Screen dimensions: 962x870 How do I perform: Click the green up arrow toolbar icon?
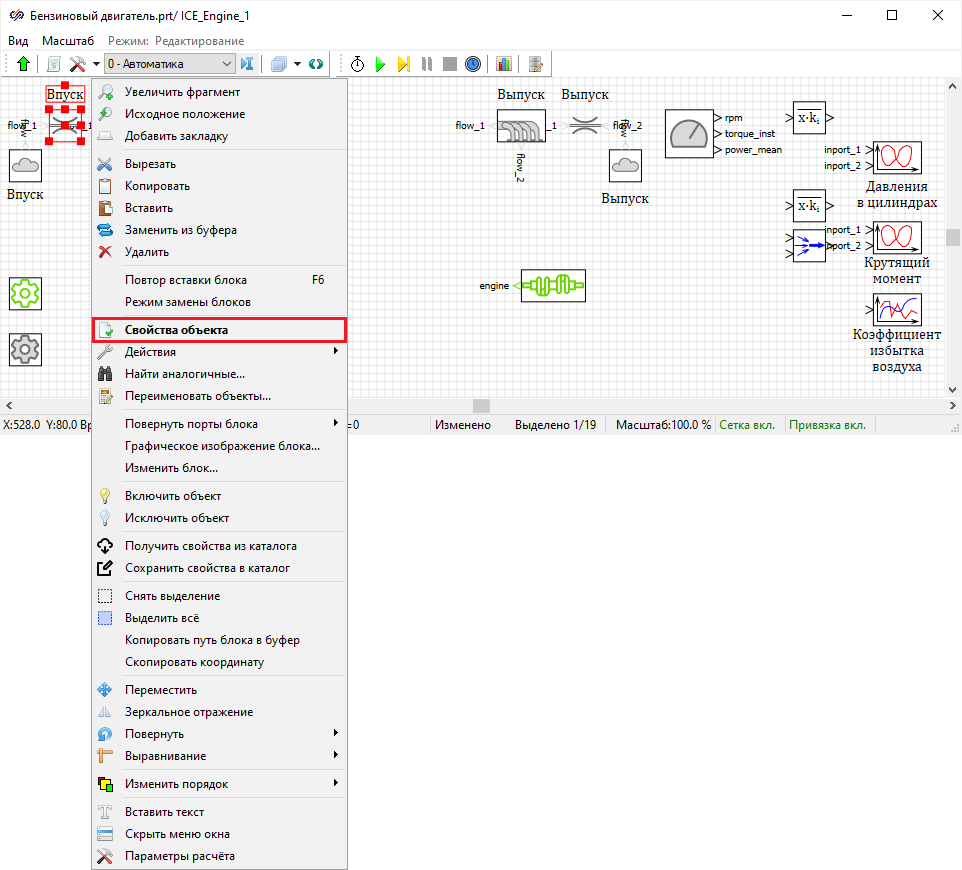pyautogui.click(x=23, y=64)
